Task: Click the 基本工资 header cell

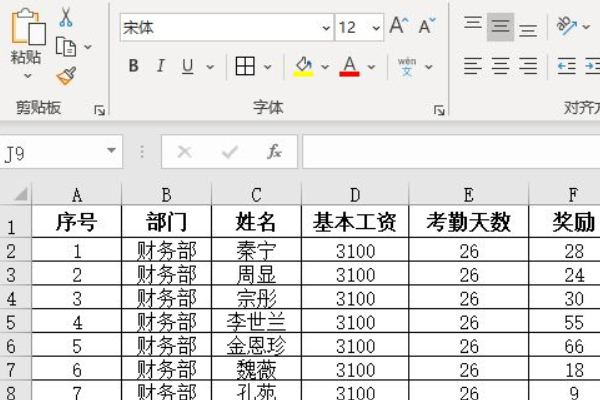Action: point(355,222)
